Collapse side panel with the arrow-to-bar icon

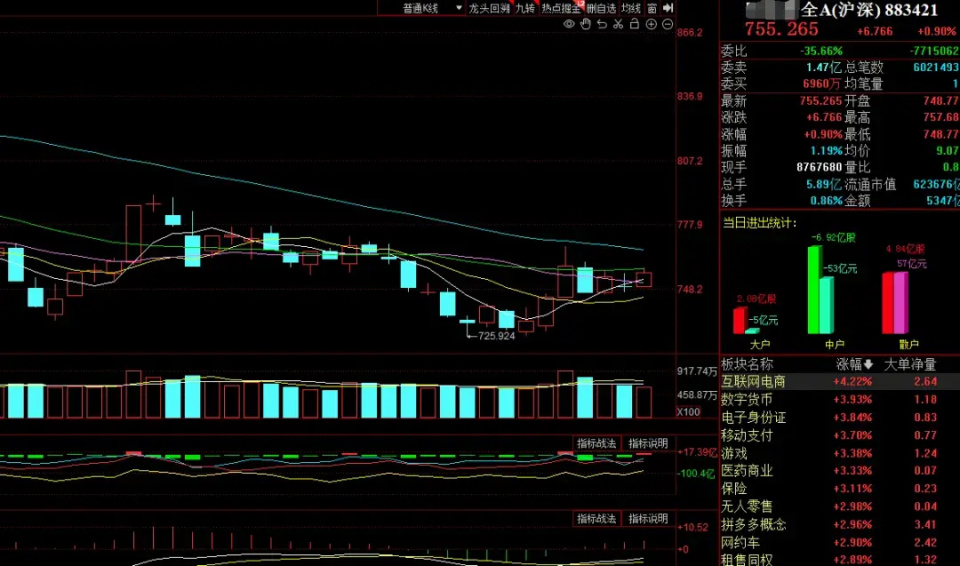668,8
